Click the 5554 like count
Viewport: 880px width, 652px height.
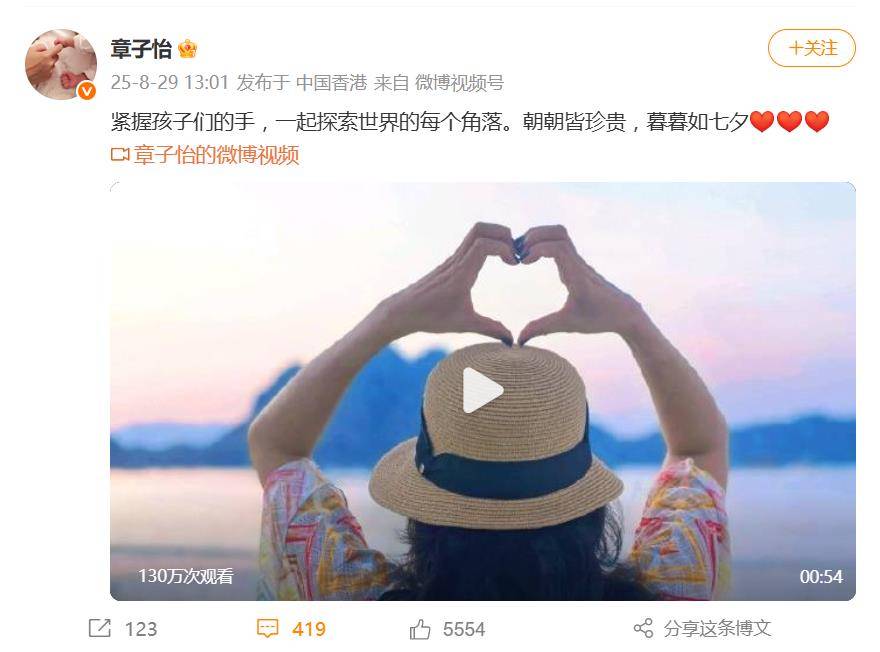click(x=464, y=629)
